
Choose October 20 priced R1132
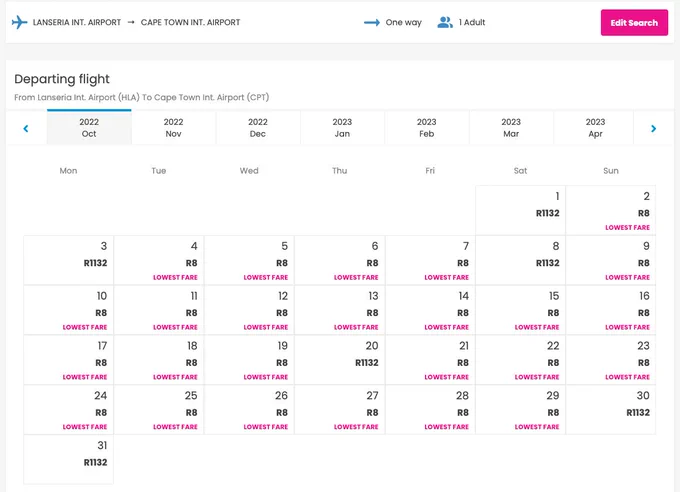pyautogui.click(x=340, y=360)
